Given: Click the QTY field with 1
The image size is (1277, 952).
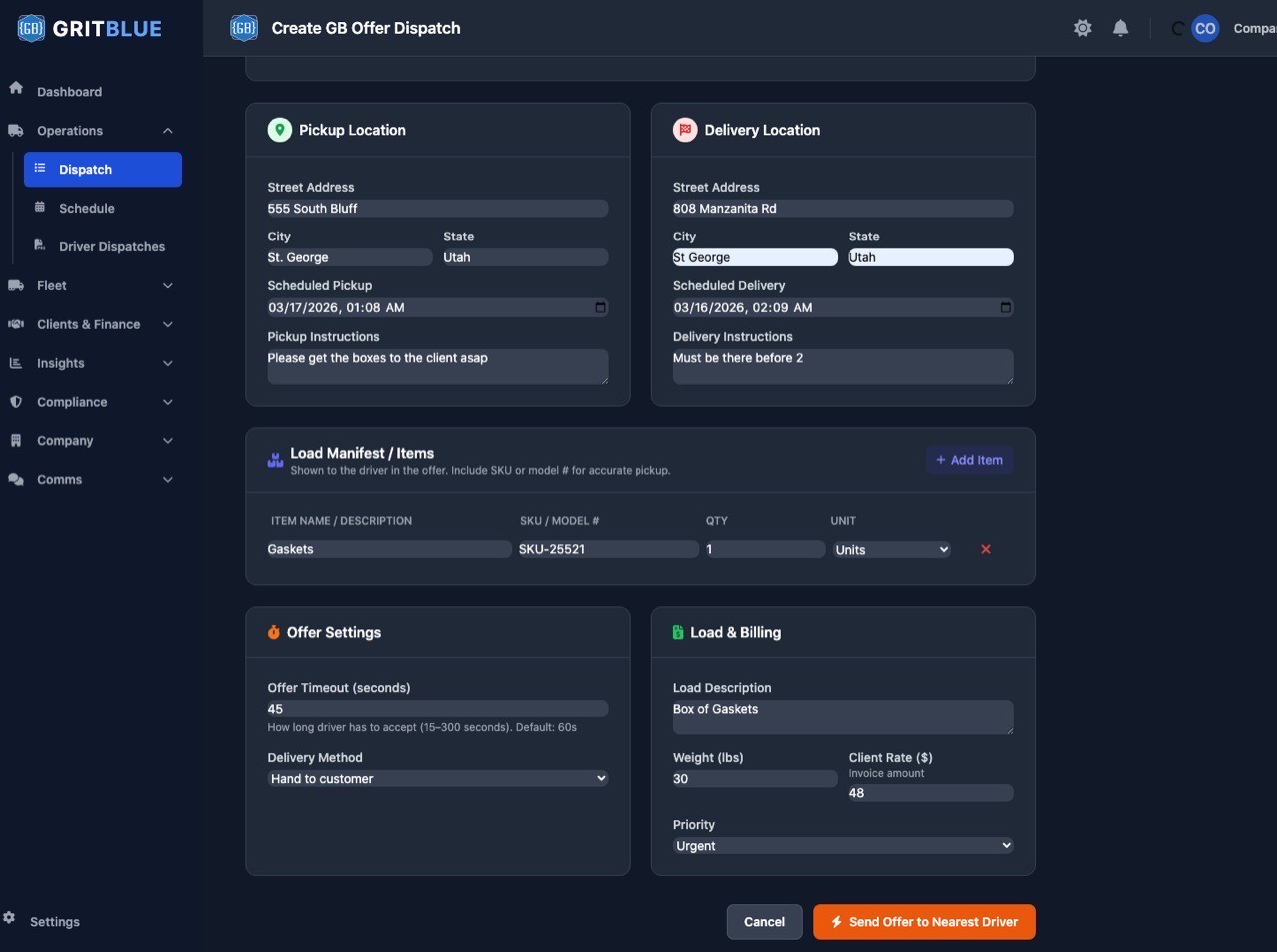Looking at the screenshot, I should [x=765, y=549].
